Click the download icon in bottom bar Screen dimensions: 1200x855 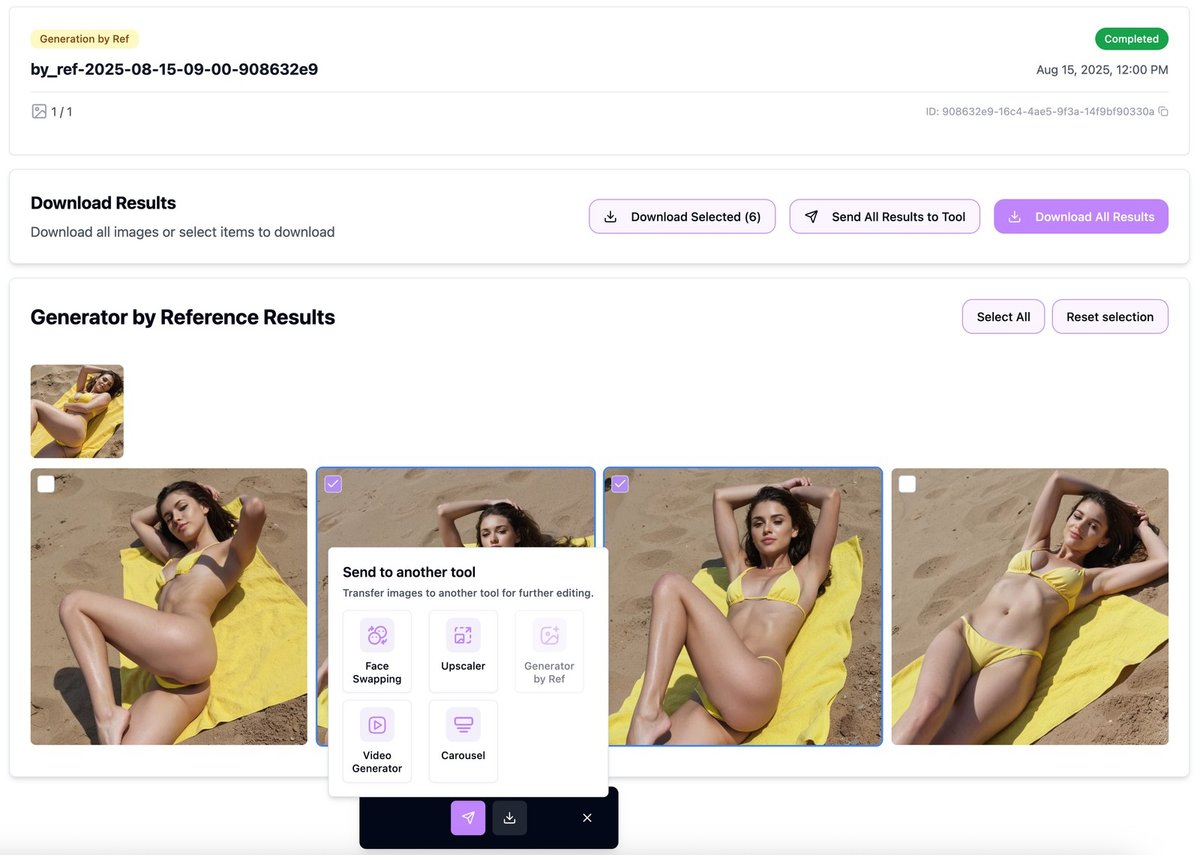coord(509,818)
